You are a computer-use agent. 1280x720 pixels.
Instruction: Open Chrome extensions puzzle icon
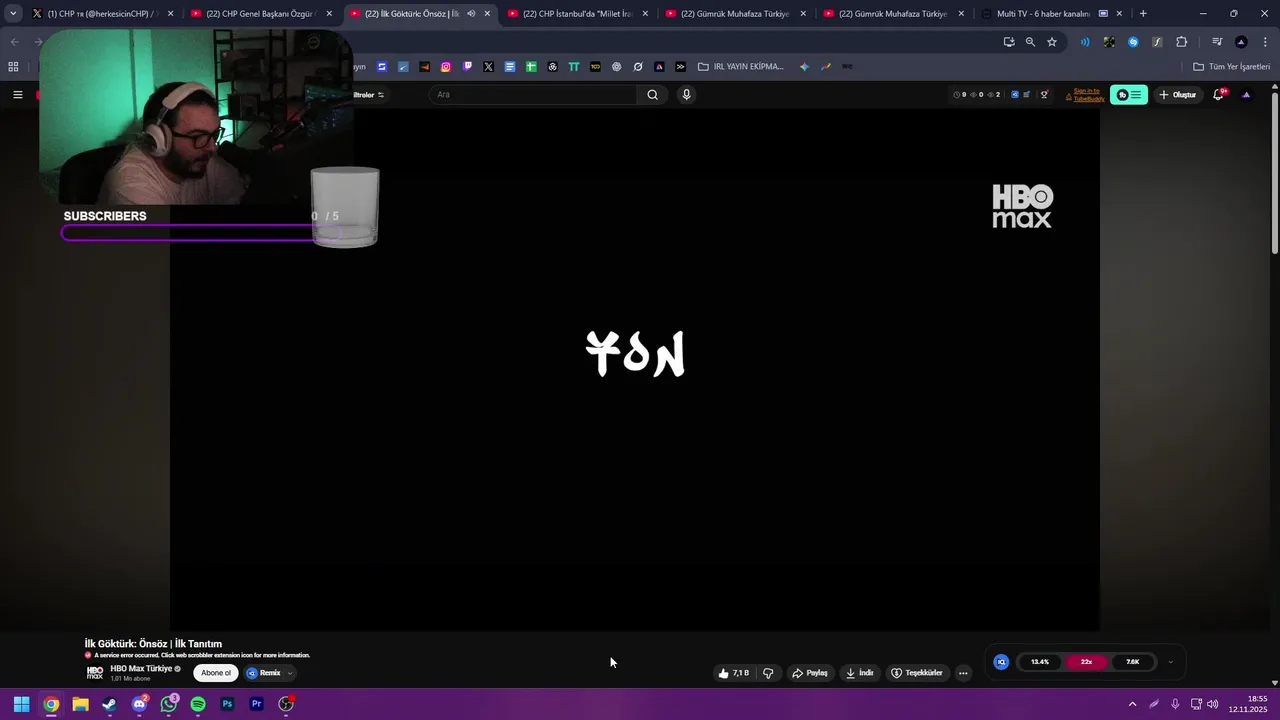coord(1181,42)
